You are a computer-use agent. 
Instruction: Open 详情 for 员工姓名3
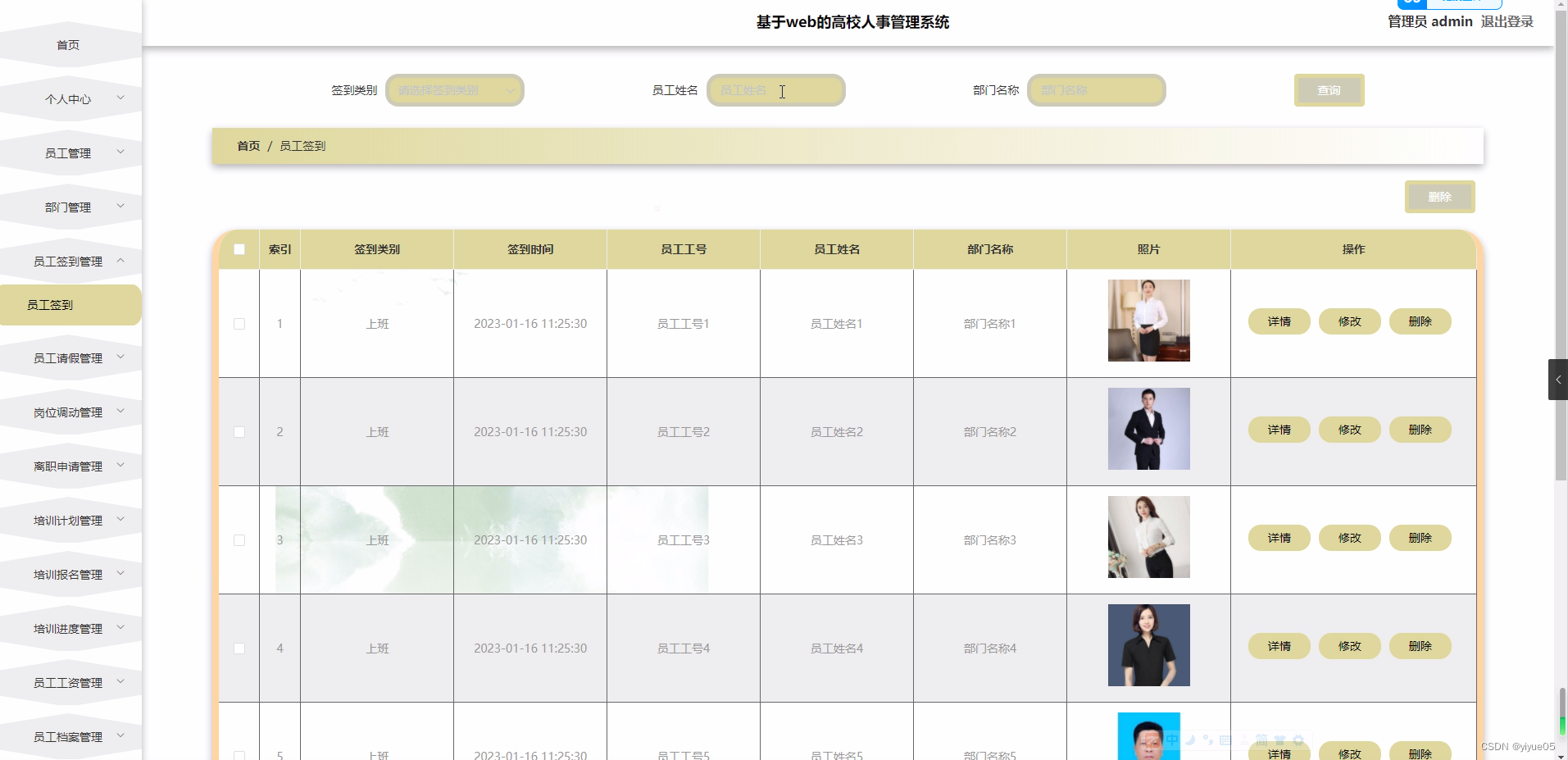click(1279, 538)
